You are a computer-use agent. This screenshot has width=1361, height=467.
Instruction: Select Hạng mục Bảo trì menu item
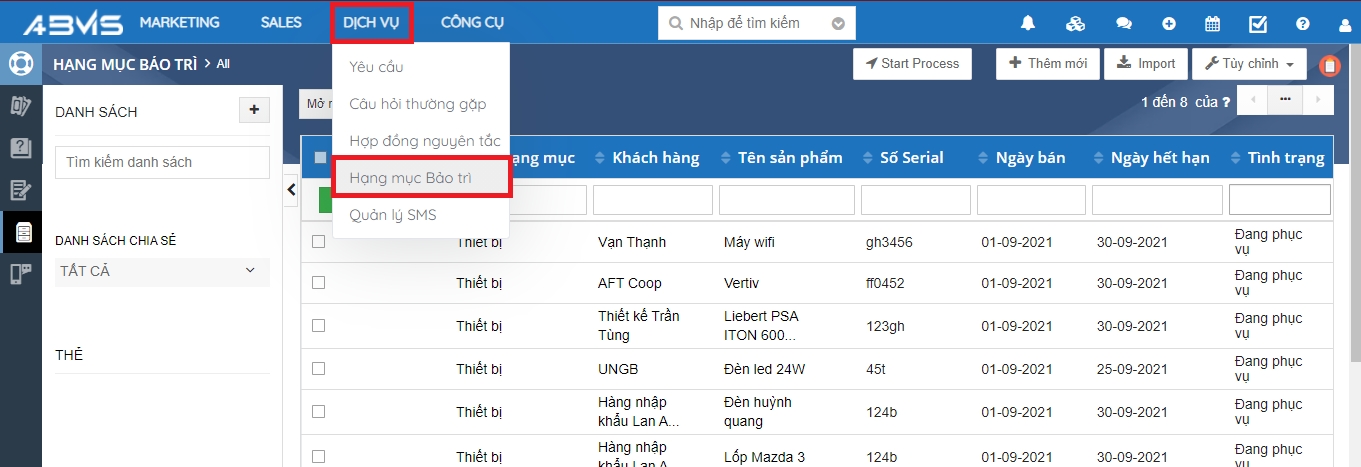pyautogui.click(x=423, y=178)
